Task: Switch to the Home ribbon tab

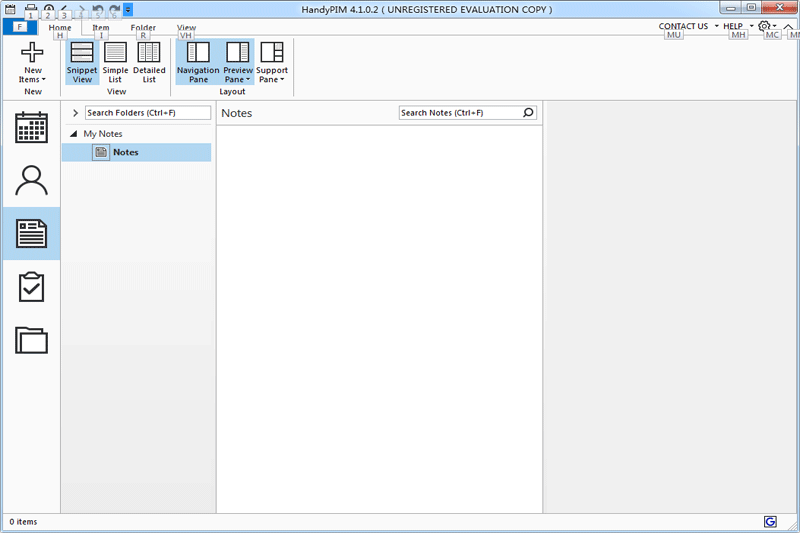Action: click(x=60, y=28)
